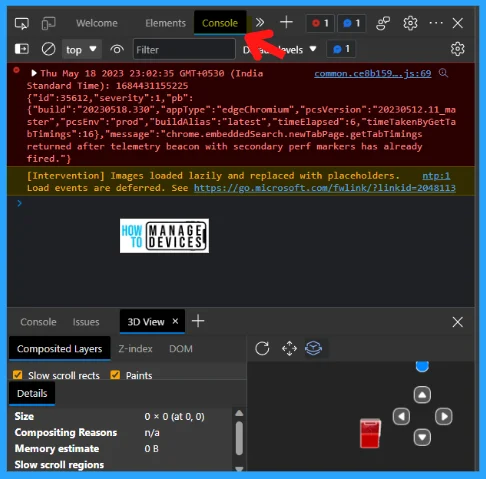Image resolution: width=486 pixels, height=479 pixels.
Task: Reset the 3D view with the refresh icon
Action: (x=262, y=349)
